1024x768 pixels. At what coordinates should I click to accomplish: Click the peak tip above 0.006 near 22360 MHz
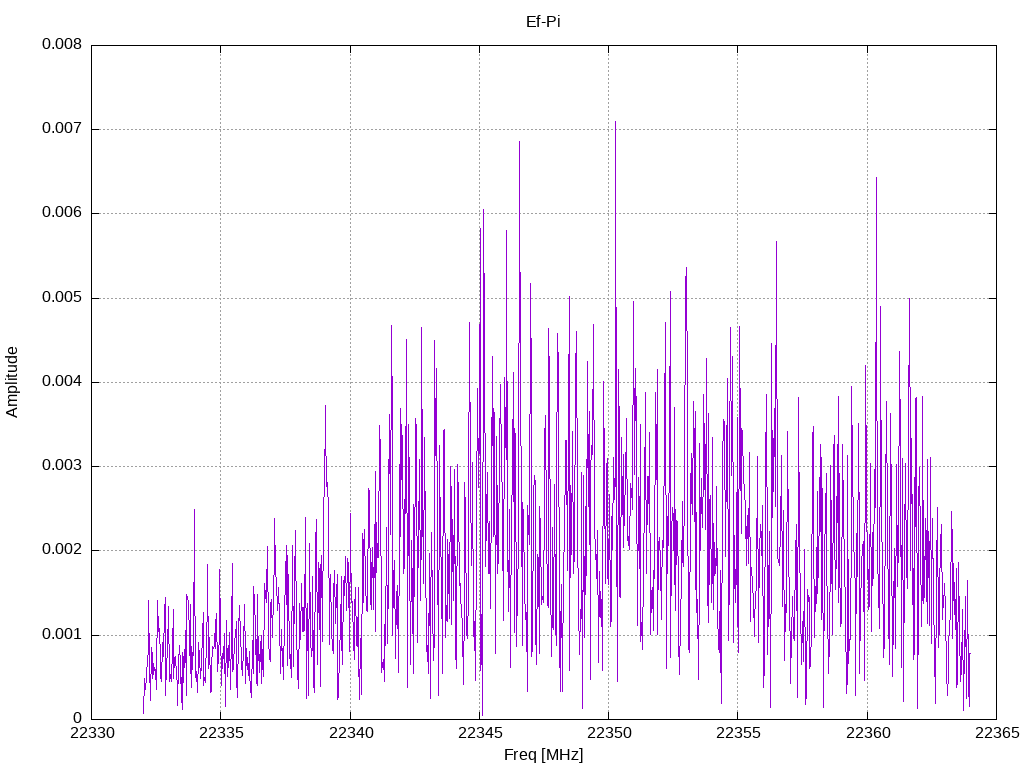876,178
